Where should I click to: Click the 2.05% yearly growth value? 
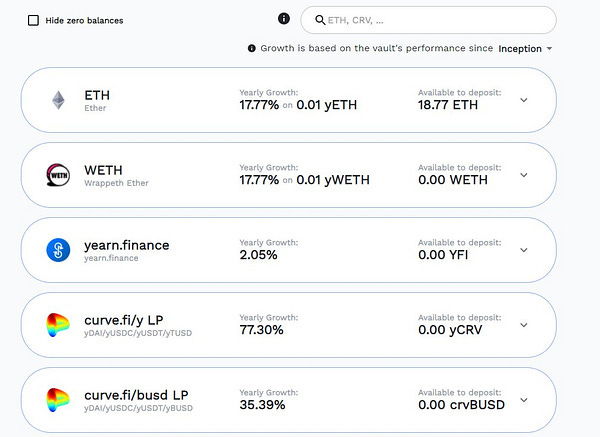(x=258, y=254)
